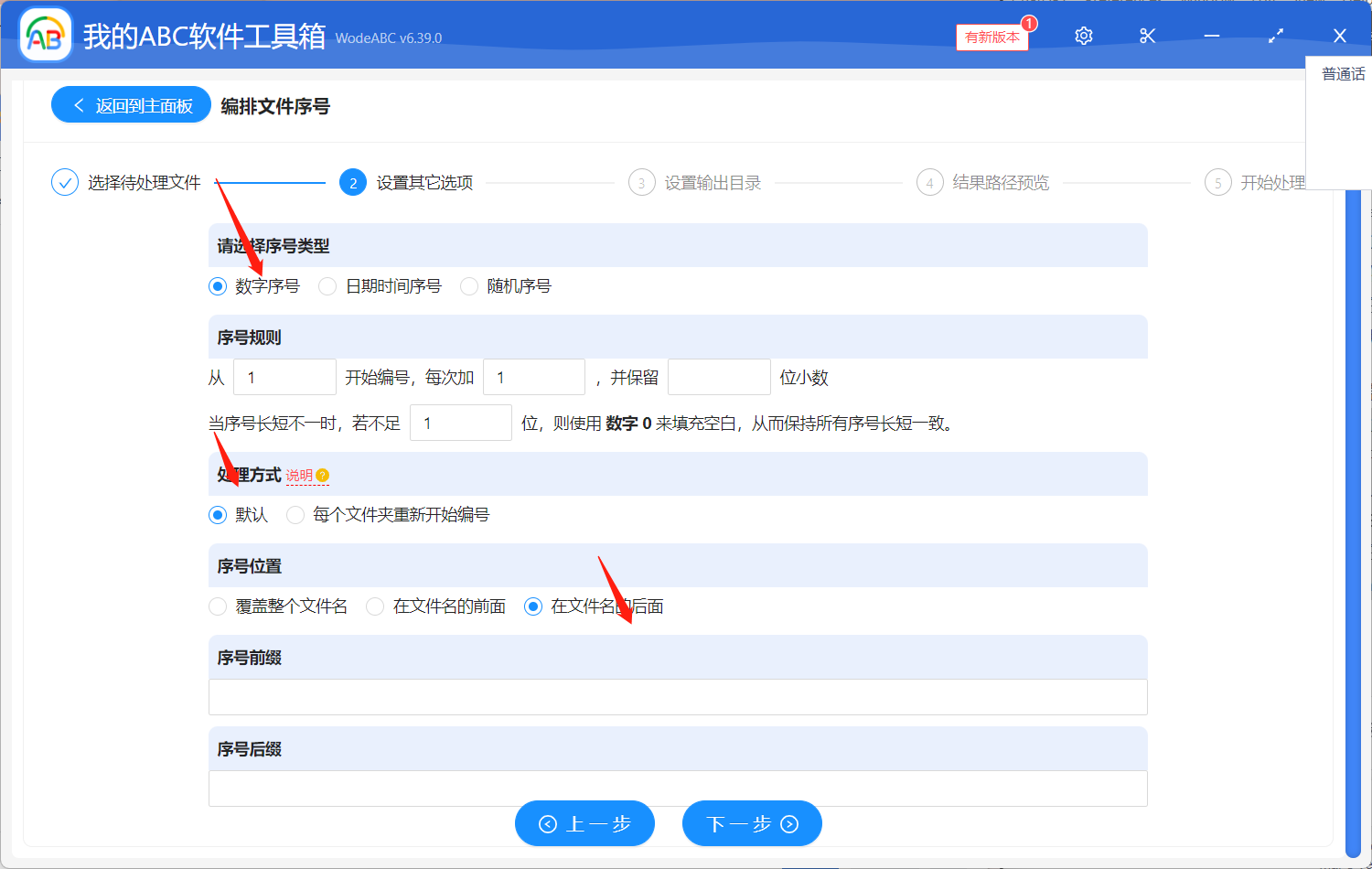Open the 有新版本 update notice
This screenshot has width=1372, height=869.
click(991, 37)
